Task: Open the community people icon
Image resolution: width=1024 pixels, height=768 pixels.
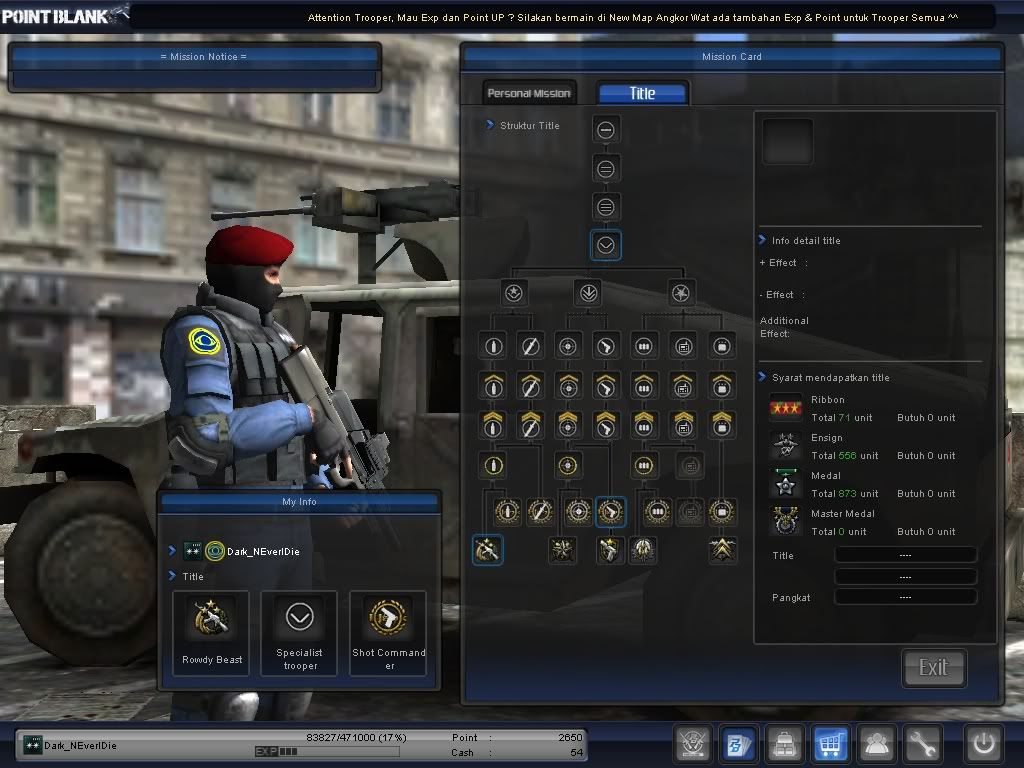Action: [x=876, y=743]
